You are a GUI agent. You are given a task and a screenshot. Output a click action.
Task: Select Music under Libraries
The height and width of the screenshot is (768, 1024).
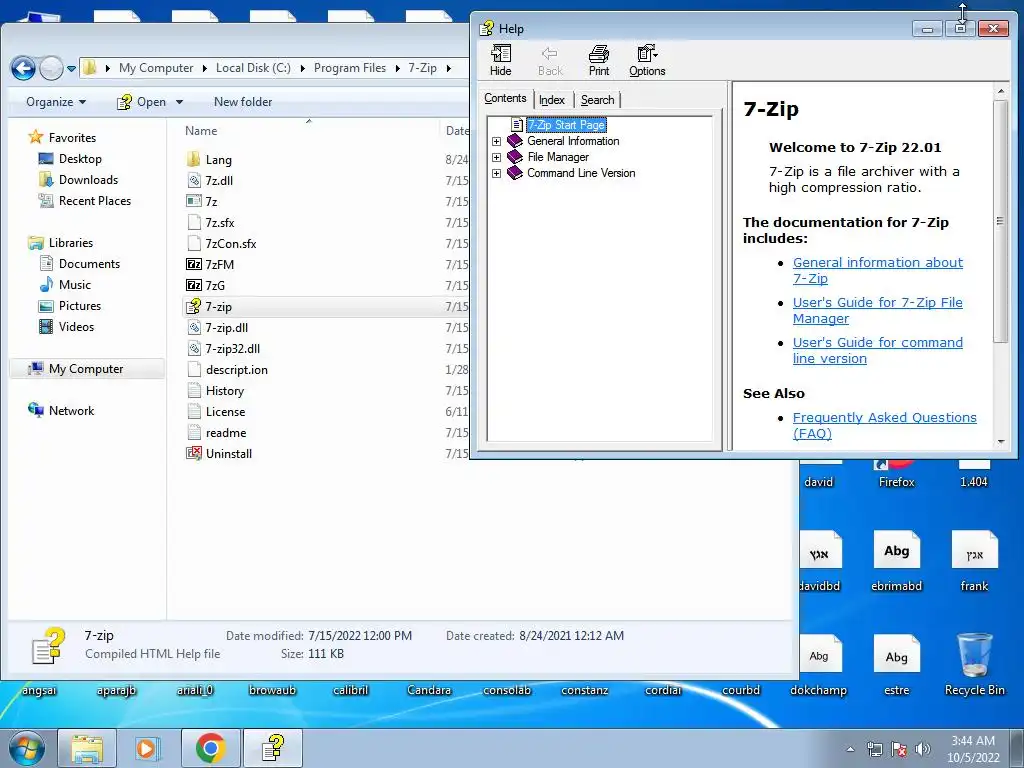74,285
